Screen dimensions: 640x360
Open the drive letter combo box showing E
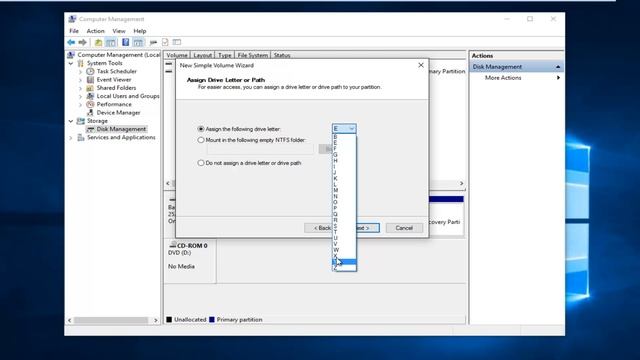[x=344, y=129]
